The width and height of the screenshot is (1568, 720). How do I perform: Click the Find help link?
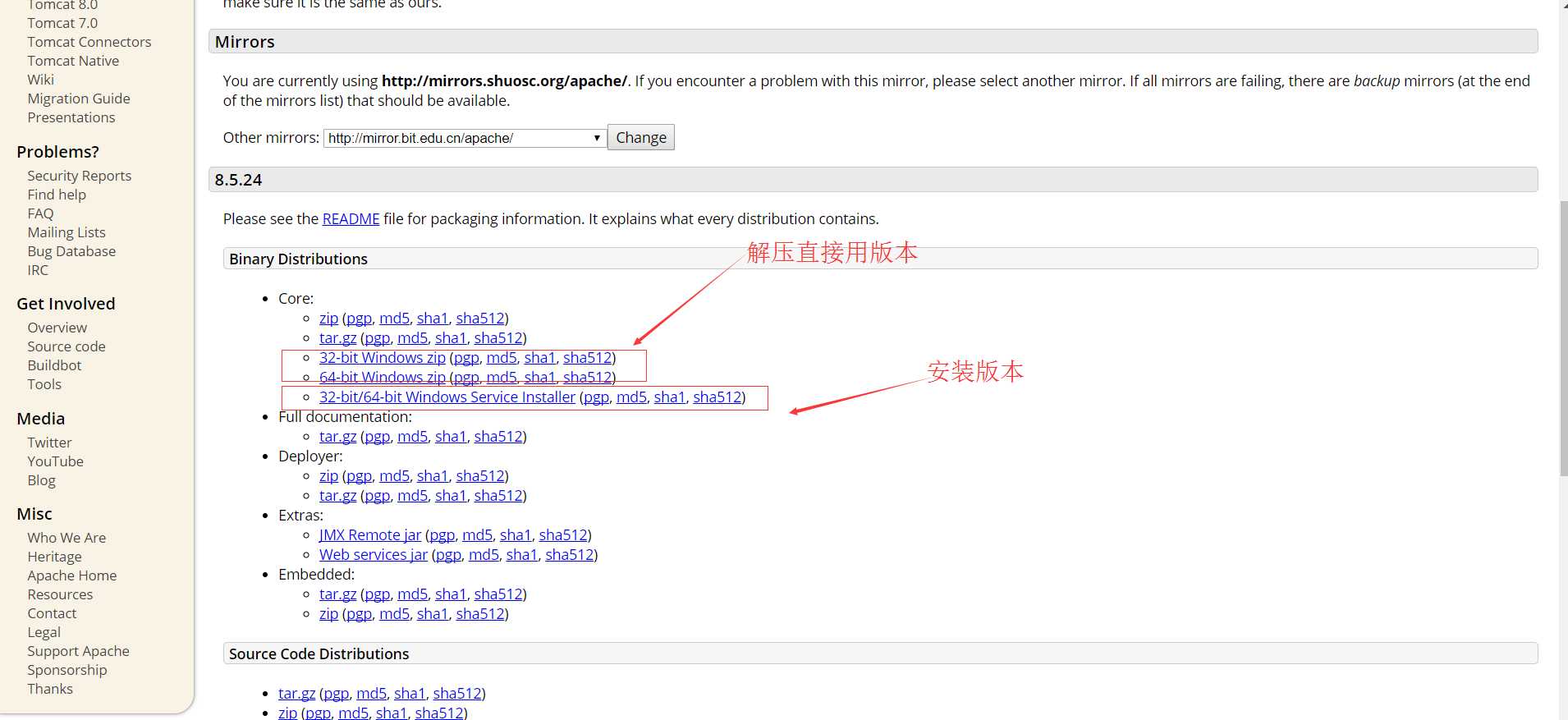[x=57, y=195]
